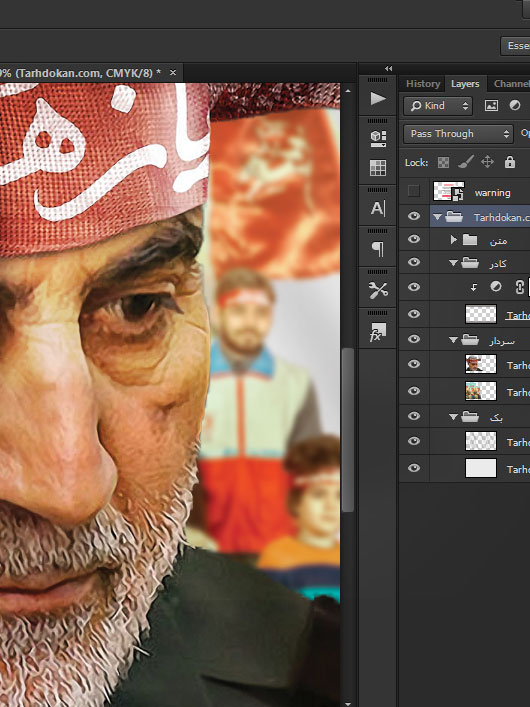
Task: Expand the متن layer group
Action: tap(453, 239)
